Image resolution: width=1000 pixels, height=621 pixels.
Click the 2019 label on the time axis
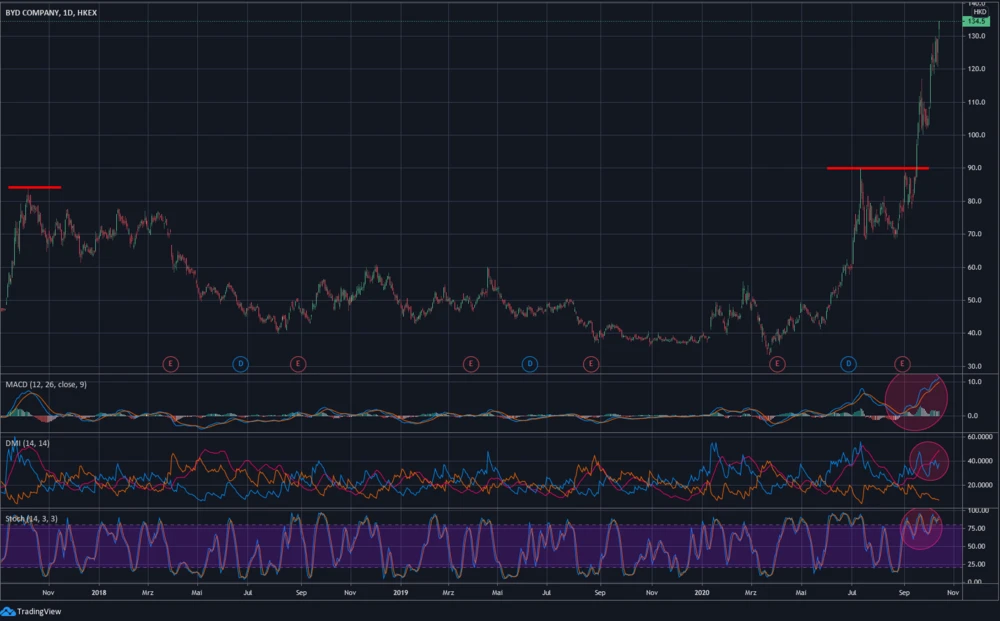[x=400, y=592]
